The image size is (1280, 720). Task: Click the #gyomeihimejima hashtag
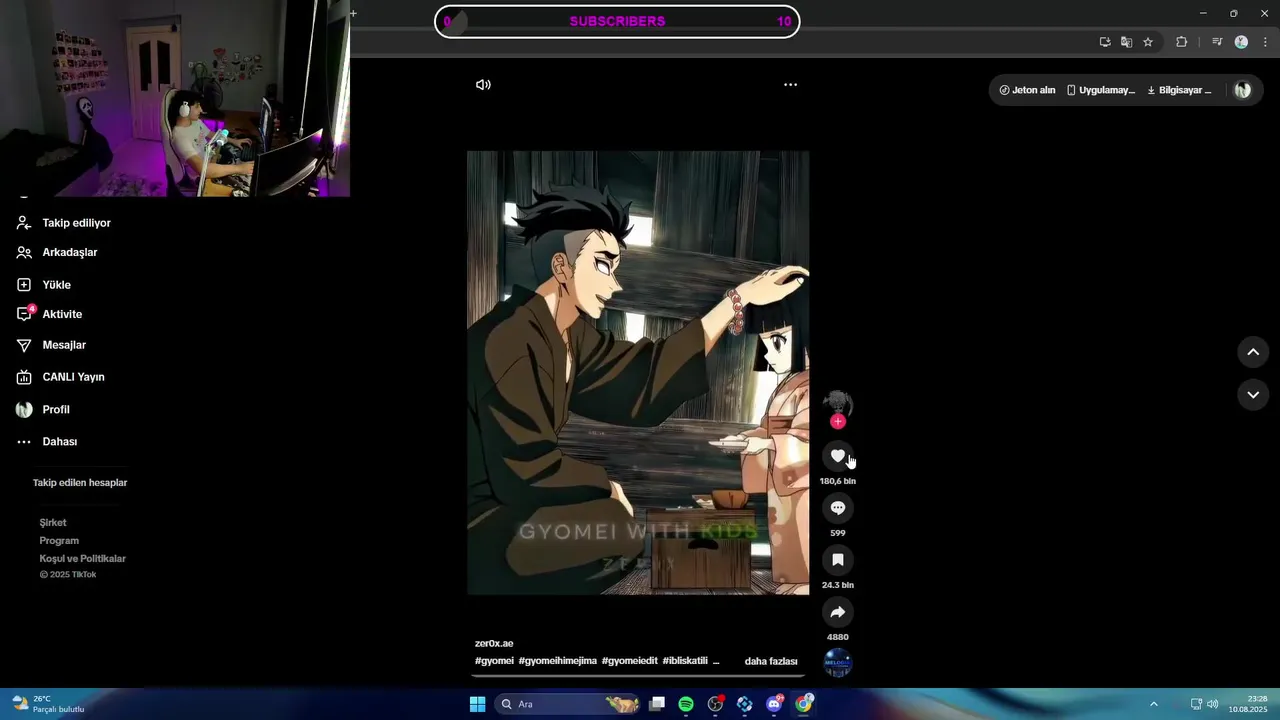click(x=557, y=661)
